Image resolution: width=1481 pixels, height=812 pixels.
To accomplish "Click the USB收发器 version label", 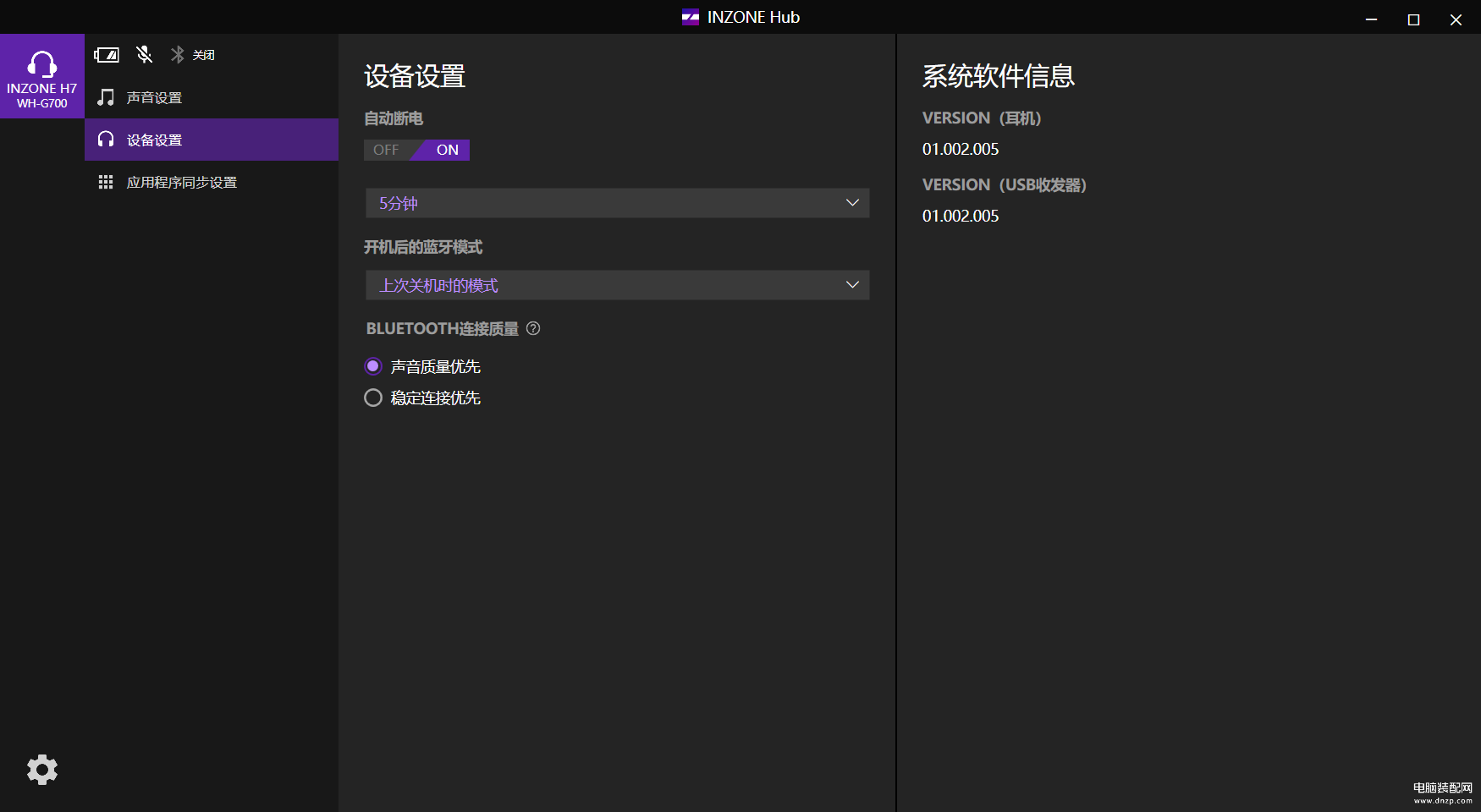I will 1005,184.
